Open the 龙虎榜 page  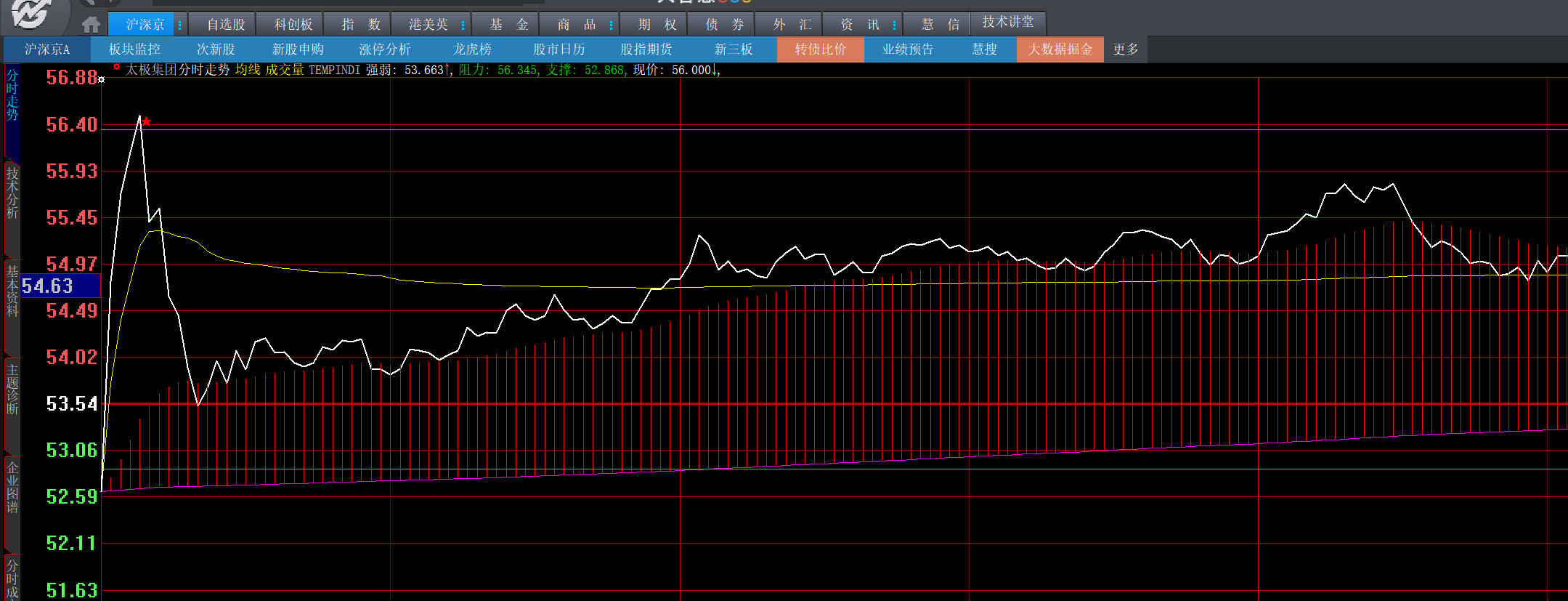472,49
